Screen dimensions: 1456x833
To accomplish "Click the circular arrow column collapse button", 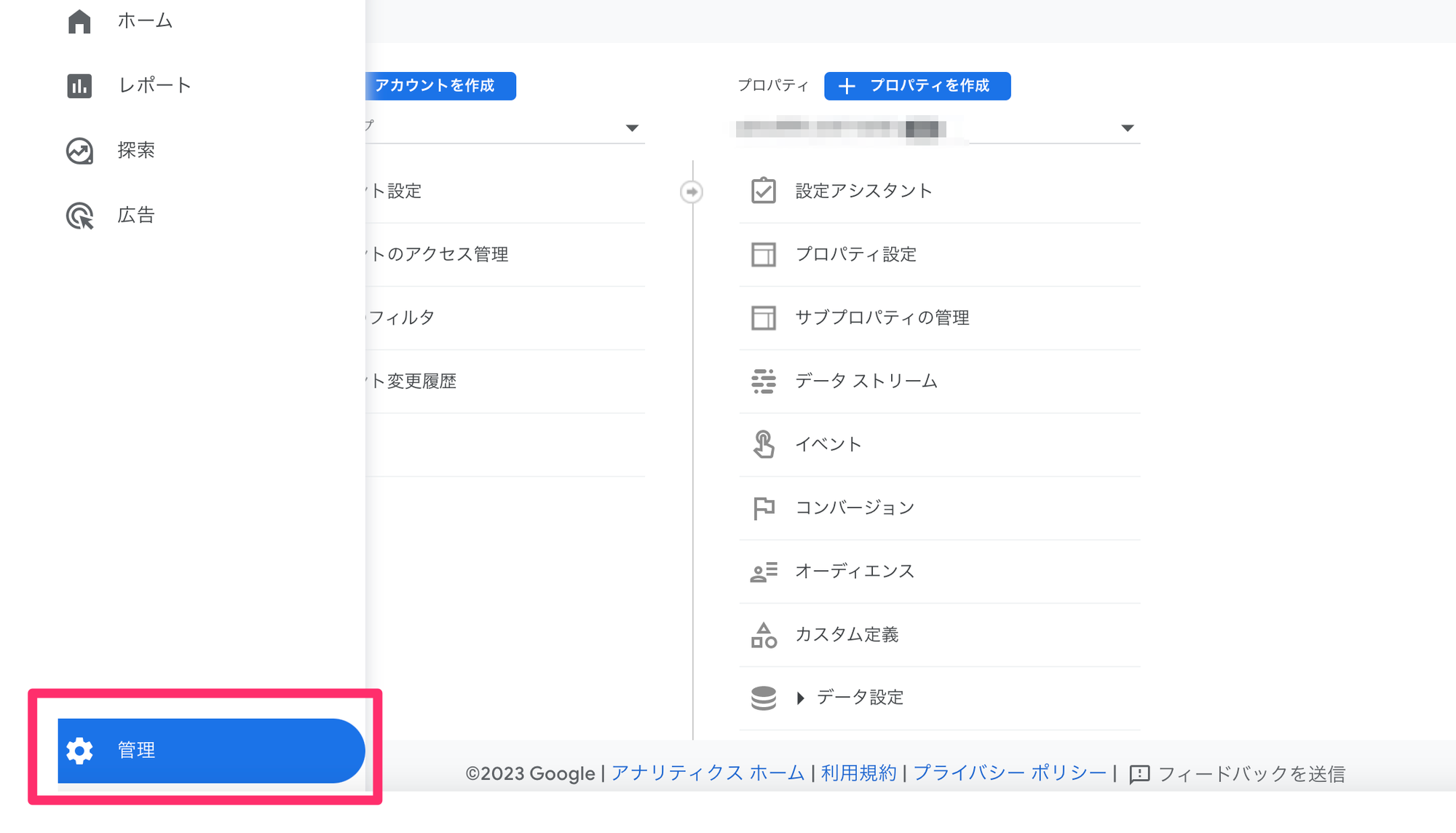I will point(691,192).
